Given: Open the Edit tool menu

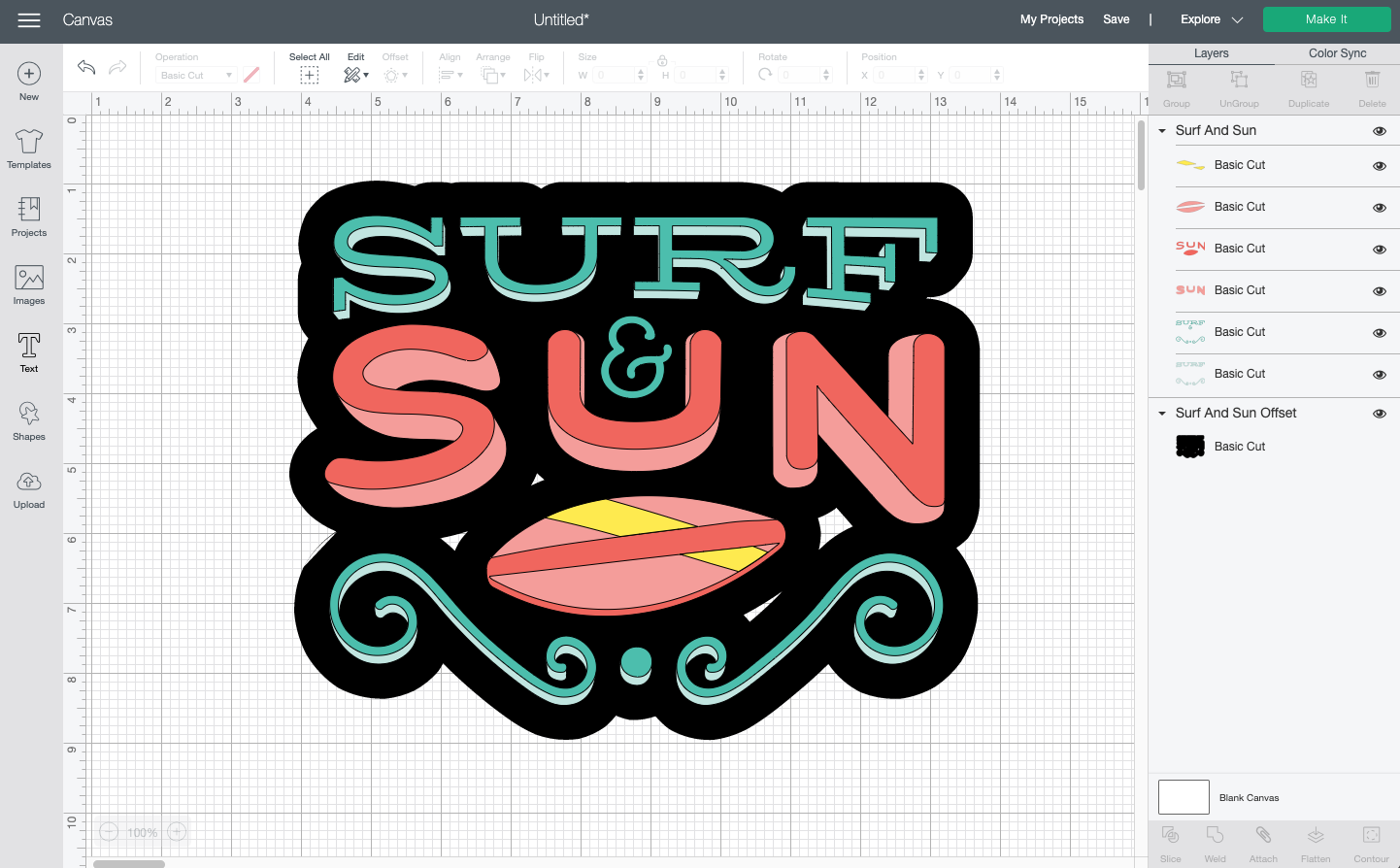Looking at the screenshot, I should tap(356, 75).
